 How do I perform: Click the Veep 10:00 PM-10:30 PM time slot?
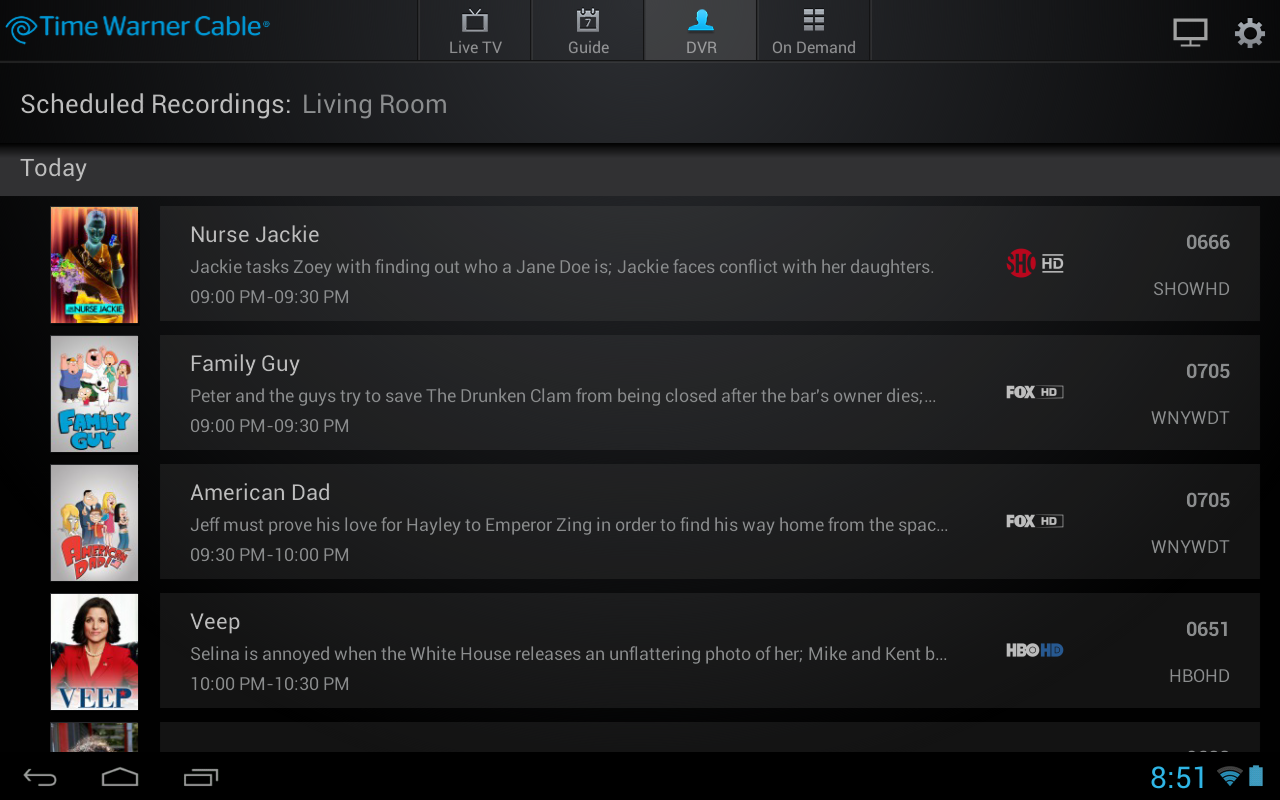270,684
